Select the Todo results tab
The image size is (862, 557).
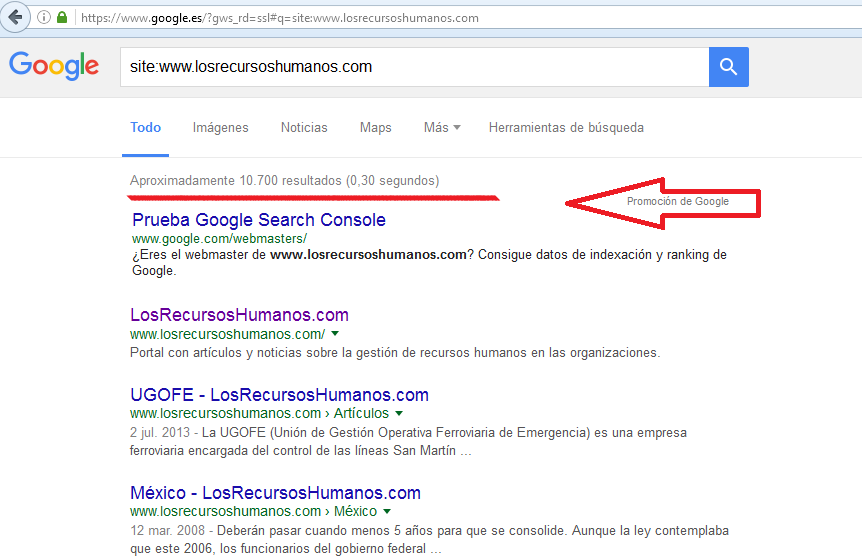[x=145, y=128]
